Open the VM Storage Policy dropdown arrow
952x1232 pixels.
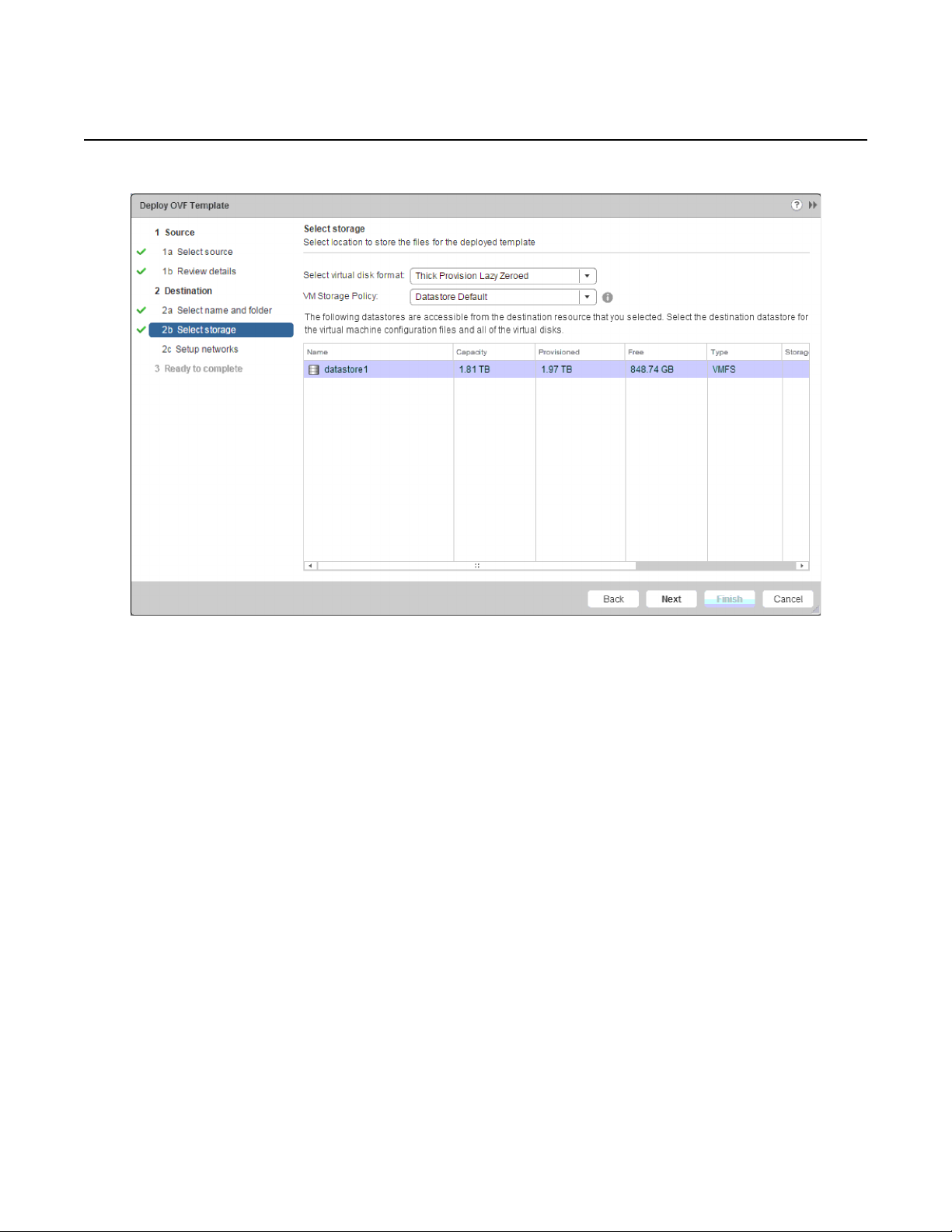[x=588, y=297]
